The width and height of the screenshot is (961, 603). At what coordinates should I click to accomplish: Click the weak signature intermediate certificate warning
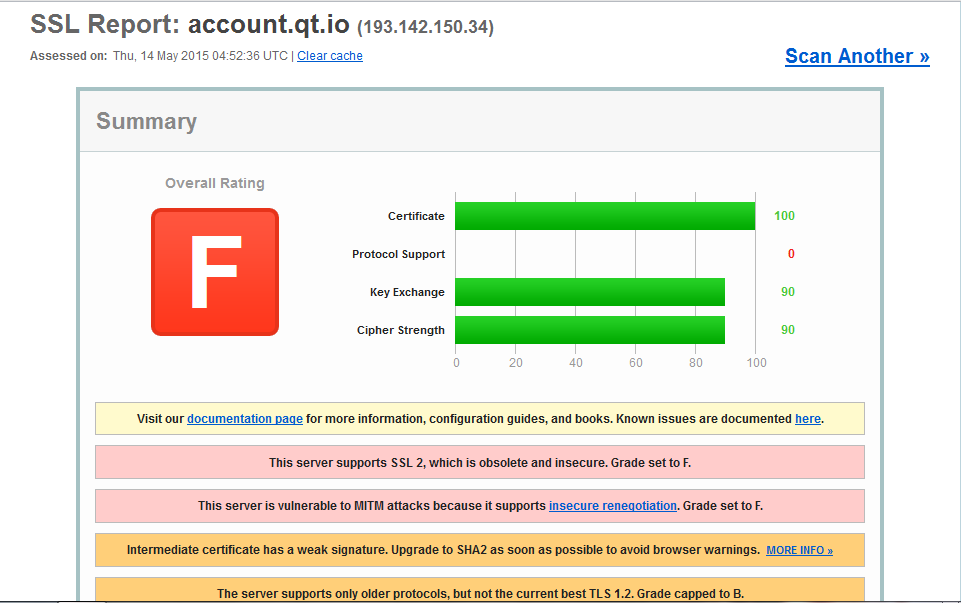click(480, 550)
